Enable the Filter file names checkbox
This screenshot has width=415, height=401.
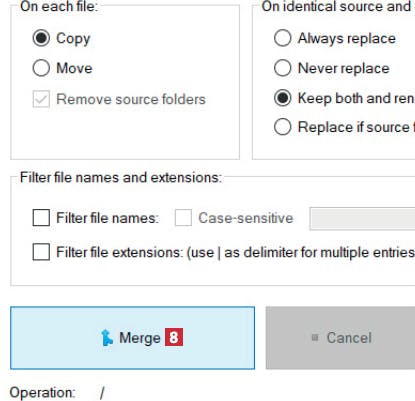[41, 218]
